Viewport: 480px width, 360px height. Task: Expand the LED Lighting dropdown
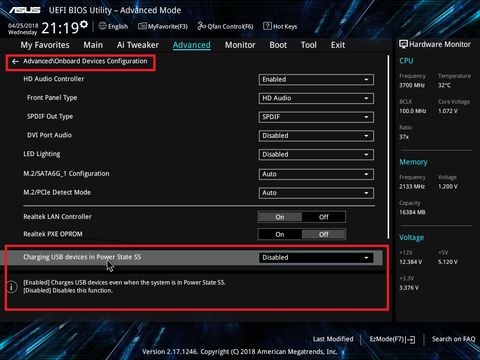(316, 154)
